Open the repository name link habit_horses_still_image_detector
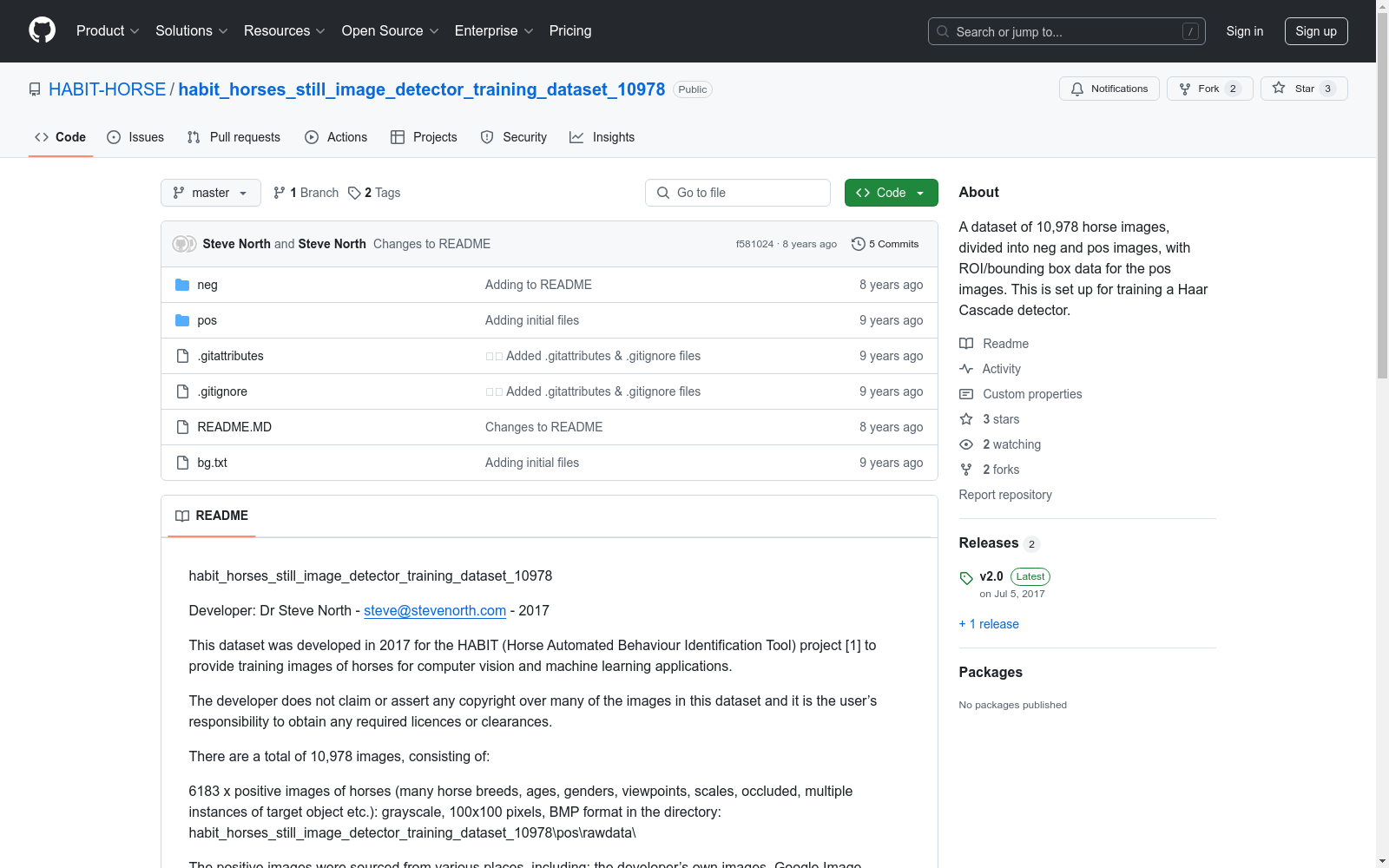1389x868 pixels. point(422,89)
